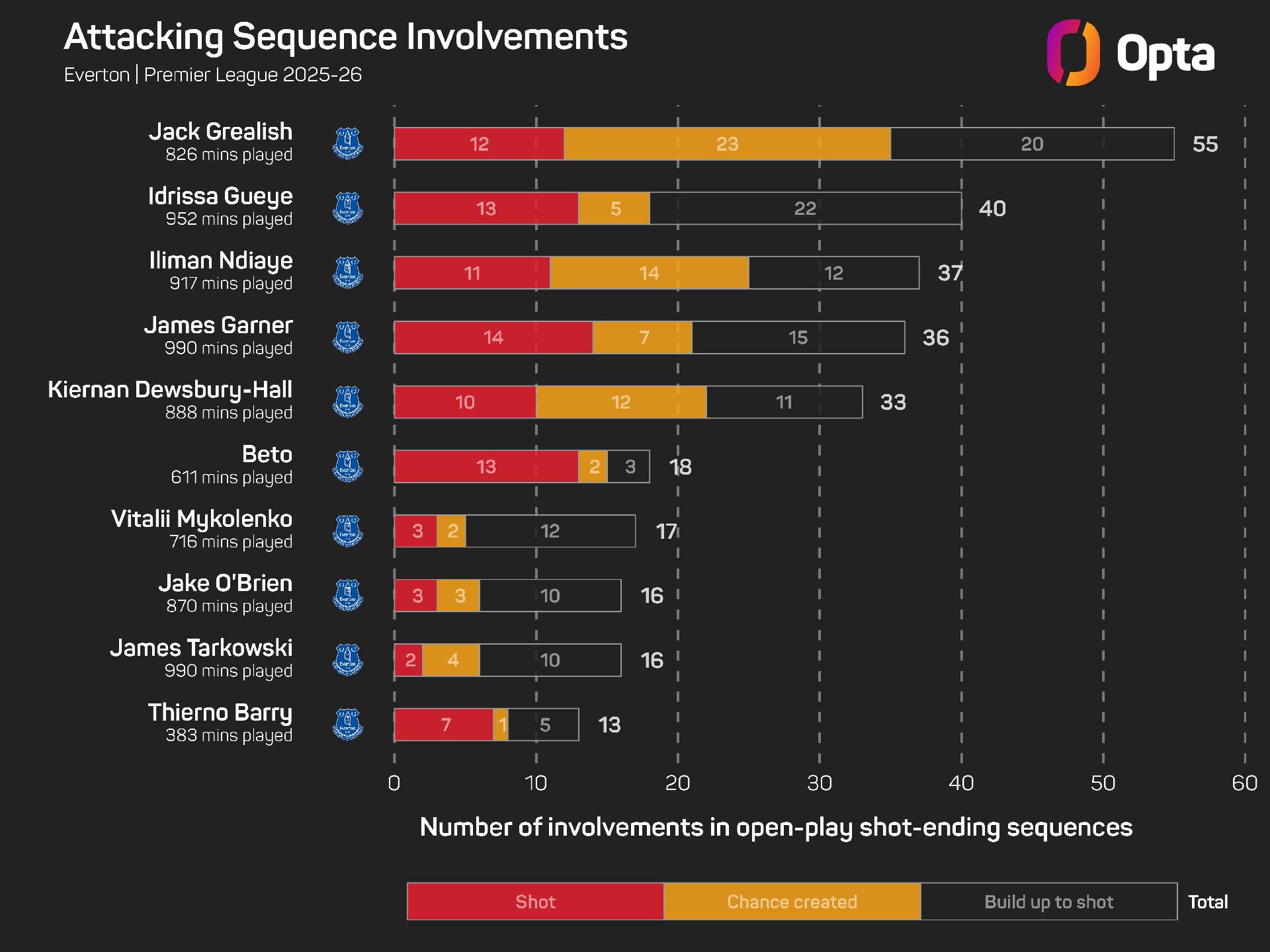Click the Total legend label
The width and height of the screenshot is (1270, 952).
click(x=1208, y=902)
